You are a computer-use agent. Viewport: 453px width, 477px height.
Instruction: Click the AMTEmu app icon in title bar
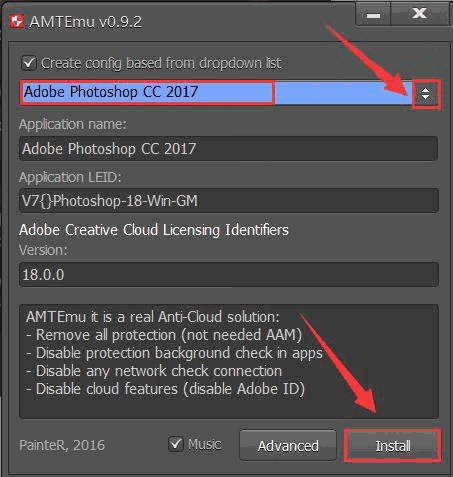(16, 21)
